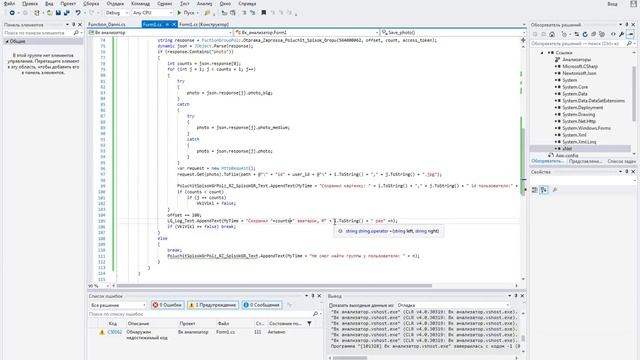Close the active Form1.cs tab
Screen dimensions: 640x360
point(173,24)
